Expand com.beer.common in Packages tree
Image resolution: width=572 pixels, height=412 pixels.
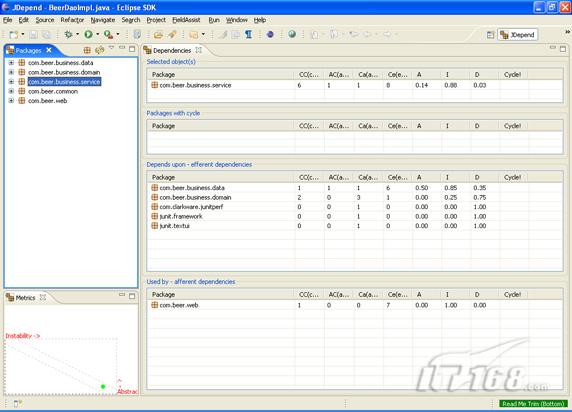click(x=11, y=91)
